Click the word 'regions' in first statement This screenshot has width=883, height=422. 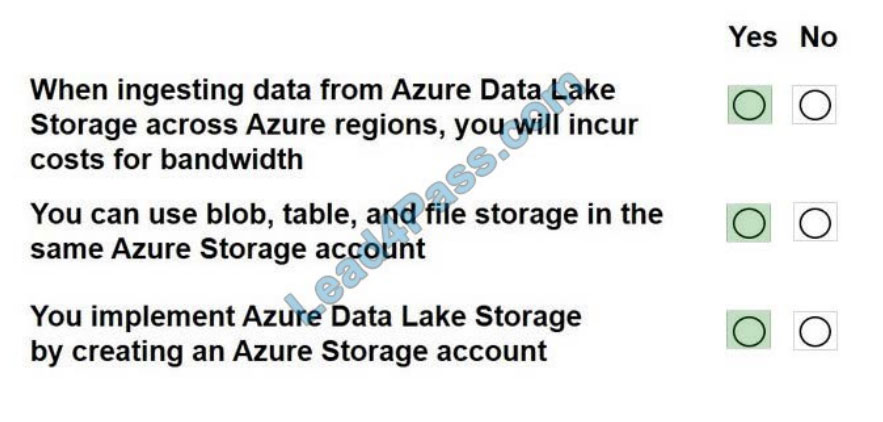387,126
